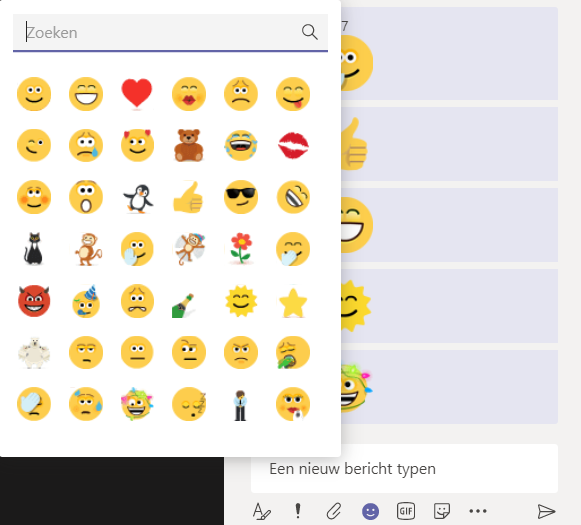
Task: Mark message as important with exclamation icon
Action: click(x=298, y=511)
